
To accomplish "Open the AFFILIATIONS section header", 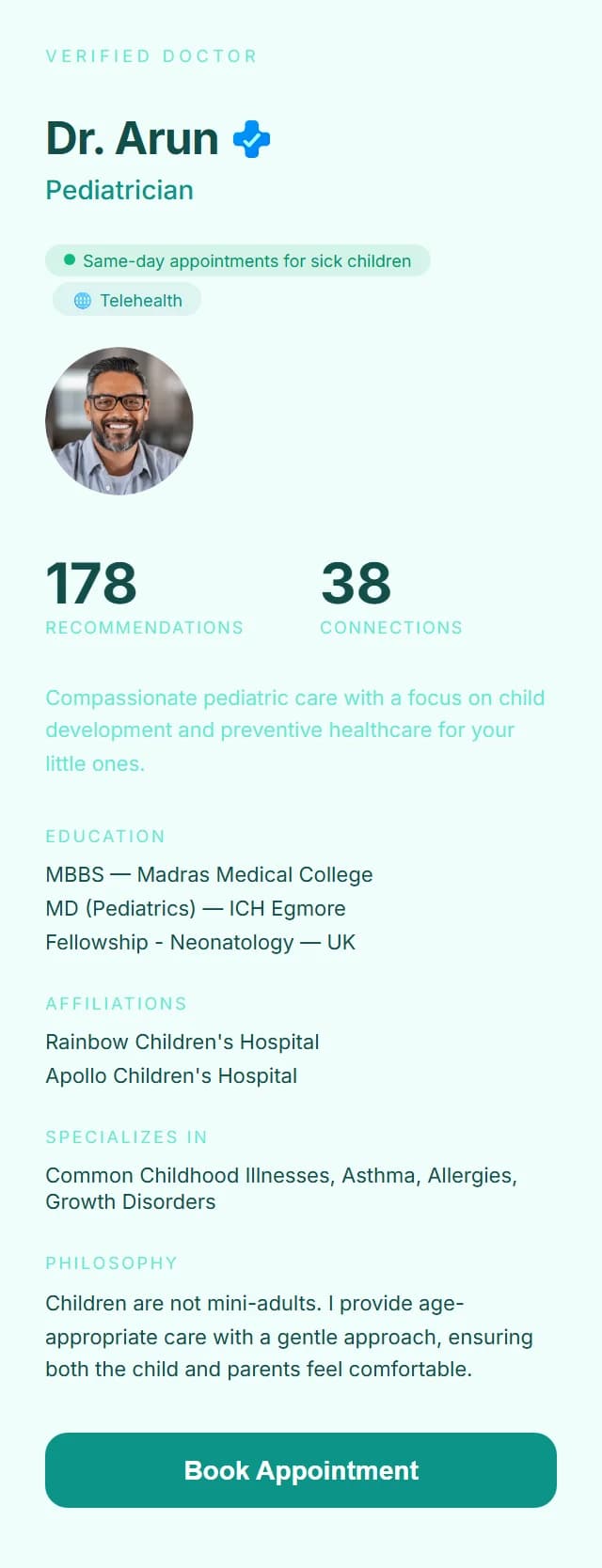I will pyautogui.click(x=117, y=1004).
